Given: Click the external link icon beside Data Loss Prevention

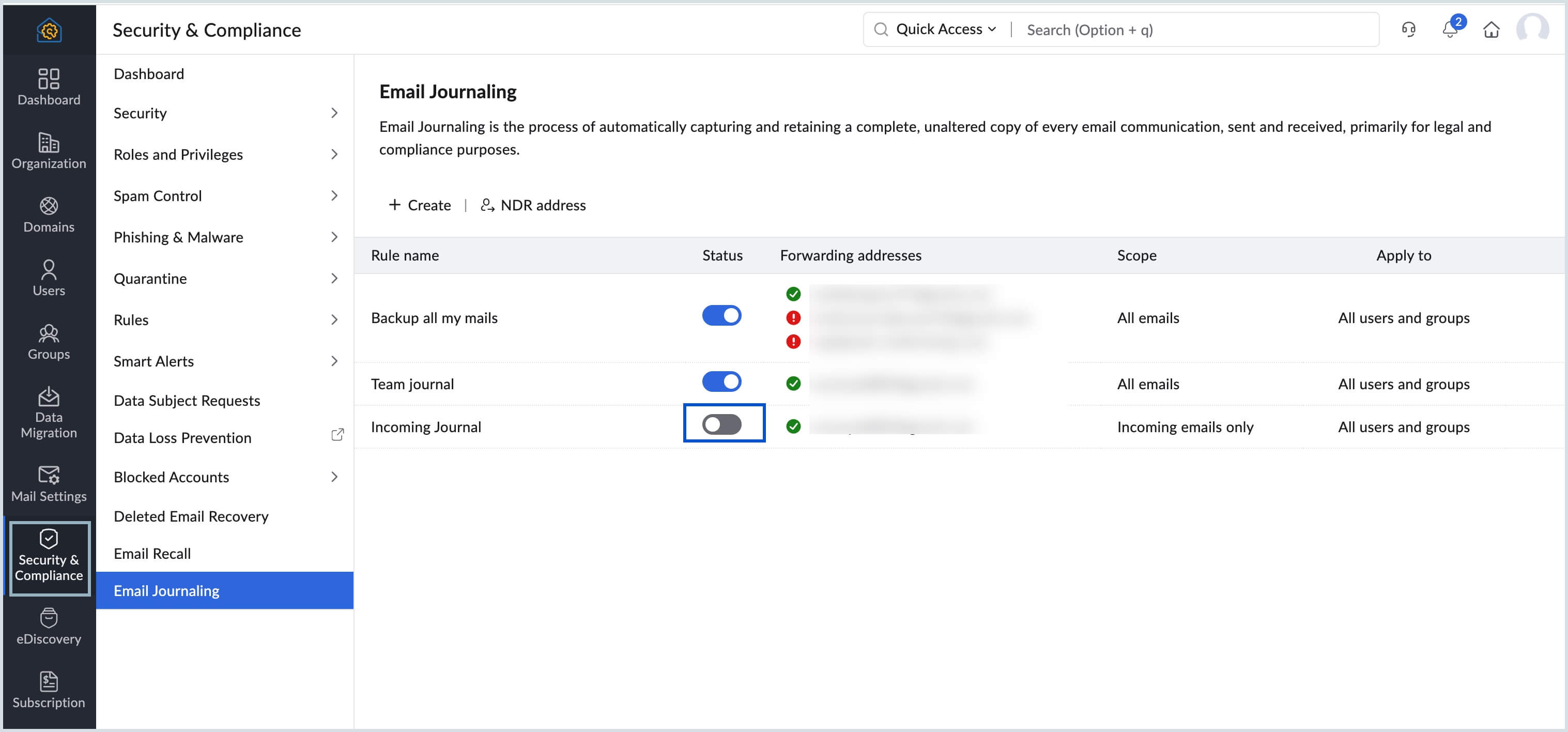Looking at the screenshot, I should pyautogui.click(x=337, y=434).
